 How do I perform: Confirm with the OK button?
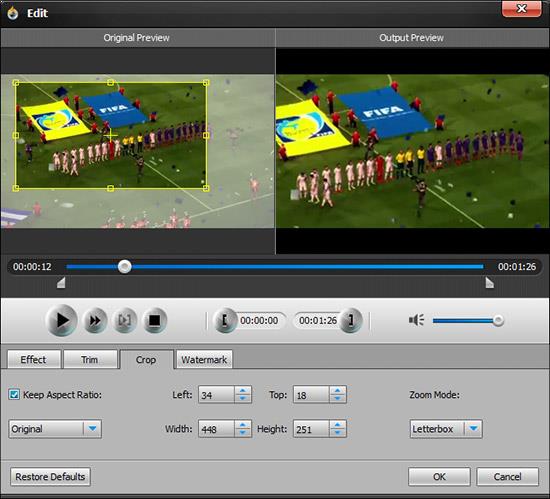tap(439, 477)
